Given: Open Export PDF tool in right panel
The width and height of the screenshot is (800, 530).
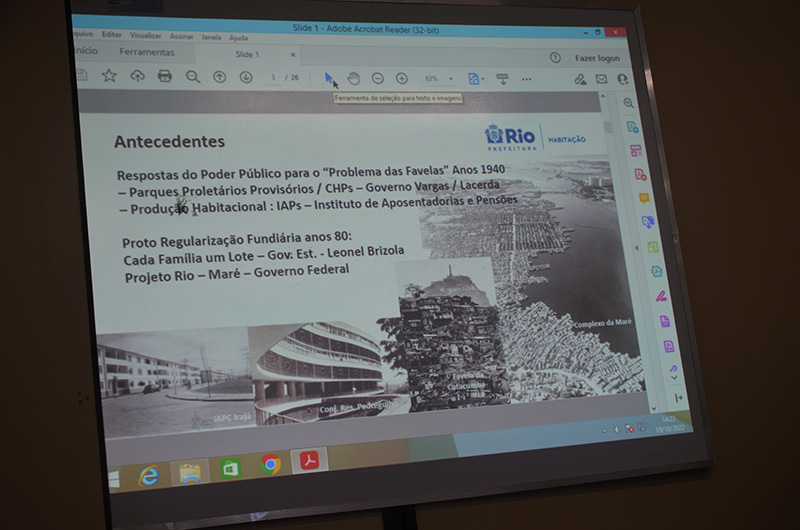Looking at the screenshot, I should [632, 127].
